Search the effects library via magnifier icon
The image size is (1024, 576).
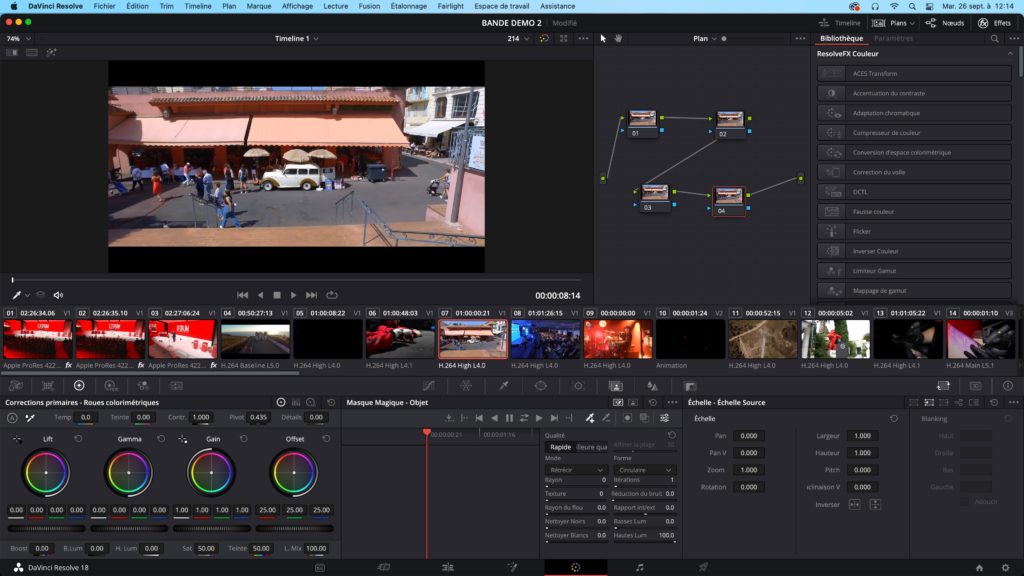pos(995,39)
